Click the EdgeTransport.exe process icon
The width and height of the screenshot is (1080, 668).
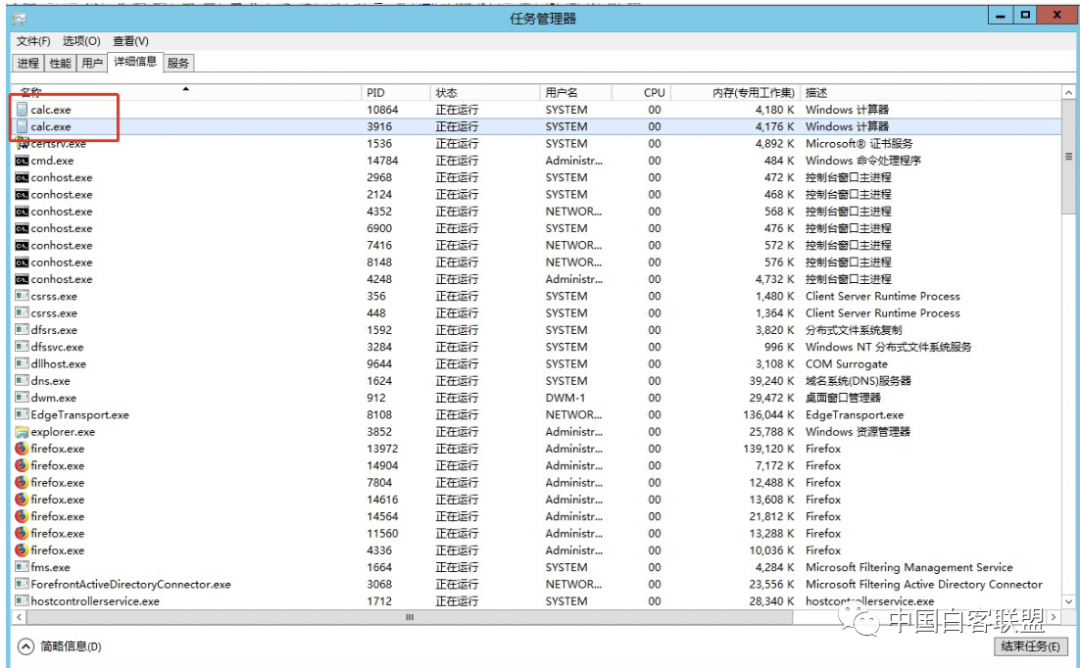point(21,415)
